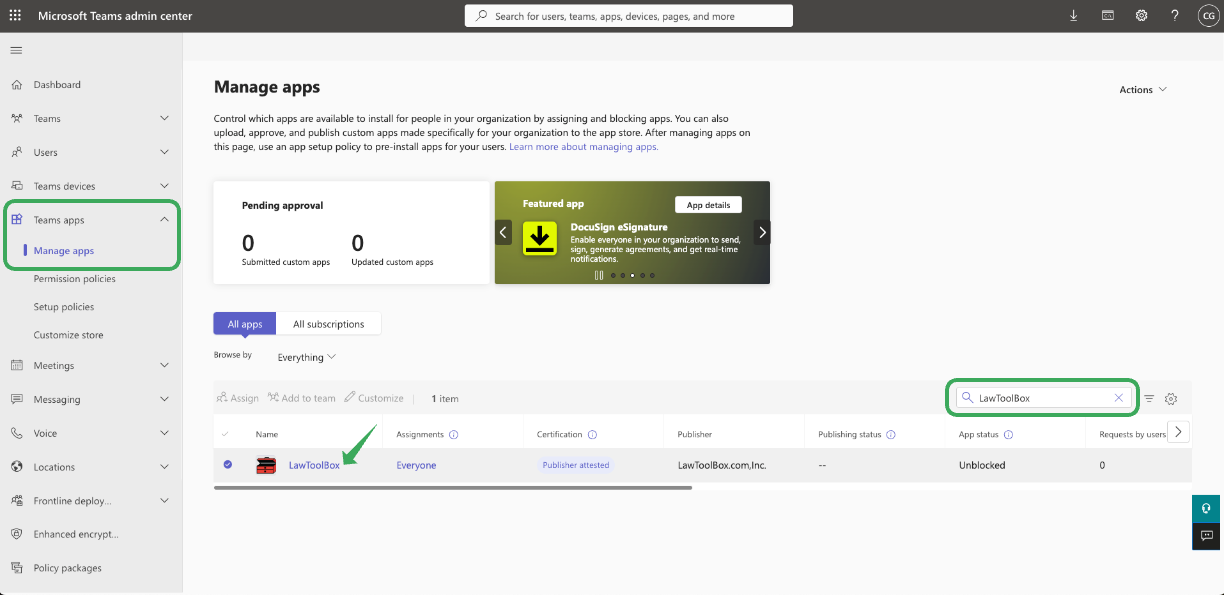Screen dimensions: 1224x595
Task: Open Cloud Shell icon in header
Action: click(1108, 16)
